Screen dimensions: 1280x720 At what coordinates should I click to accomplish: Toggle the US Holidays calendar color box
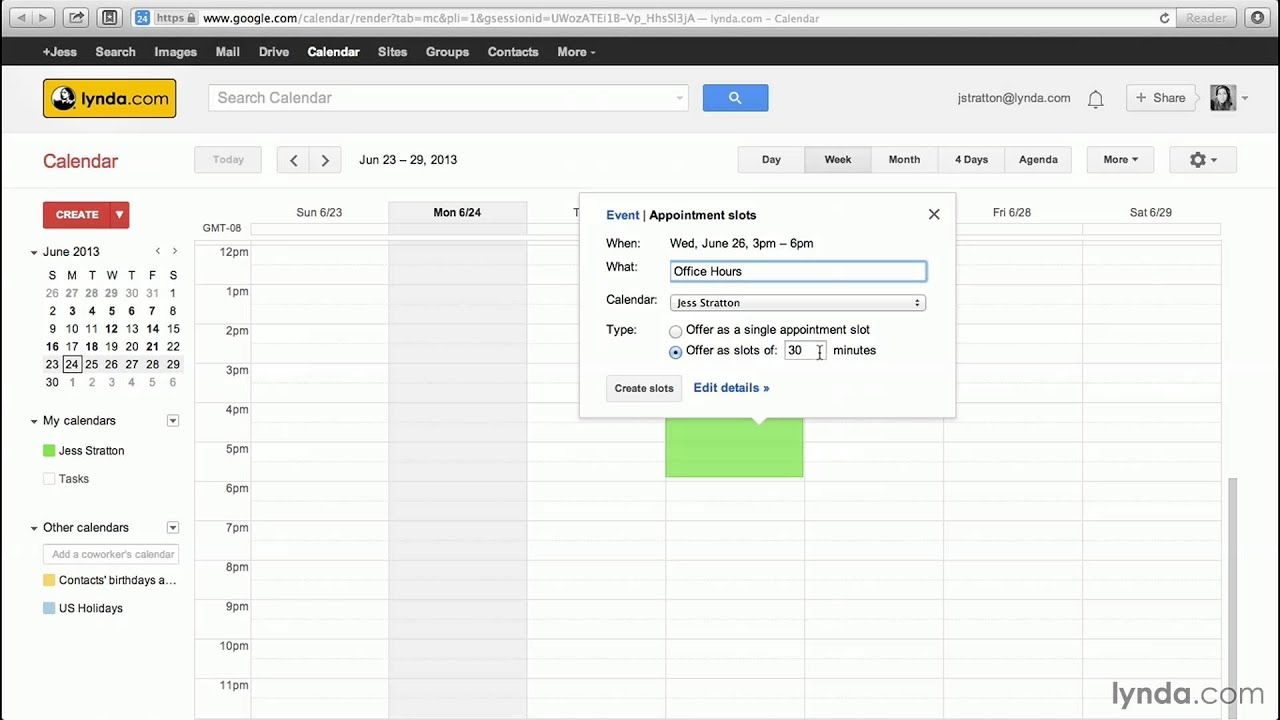pos(49,608)
